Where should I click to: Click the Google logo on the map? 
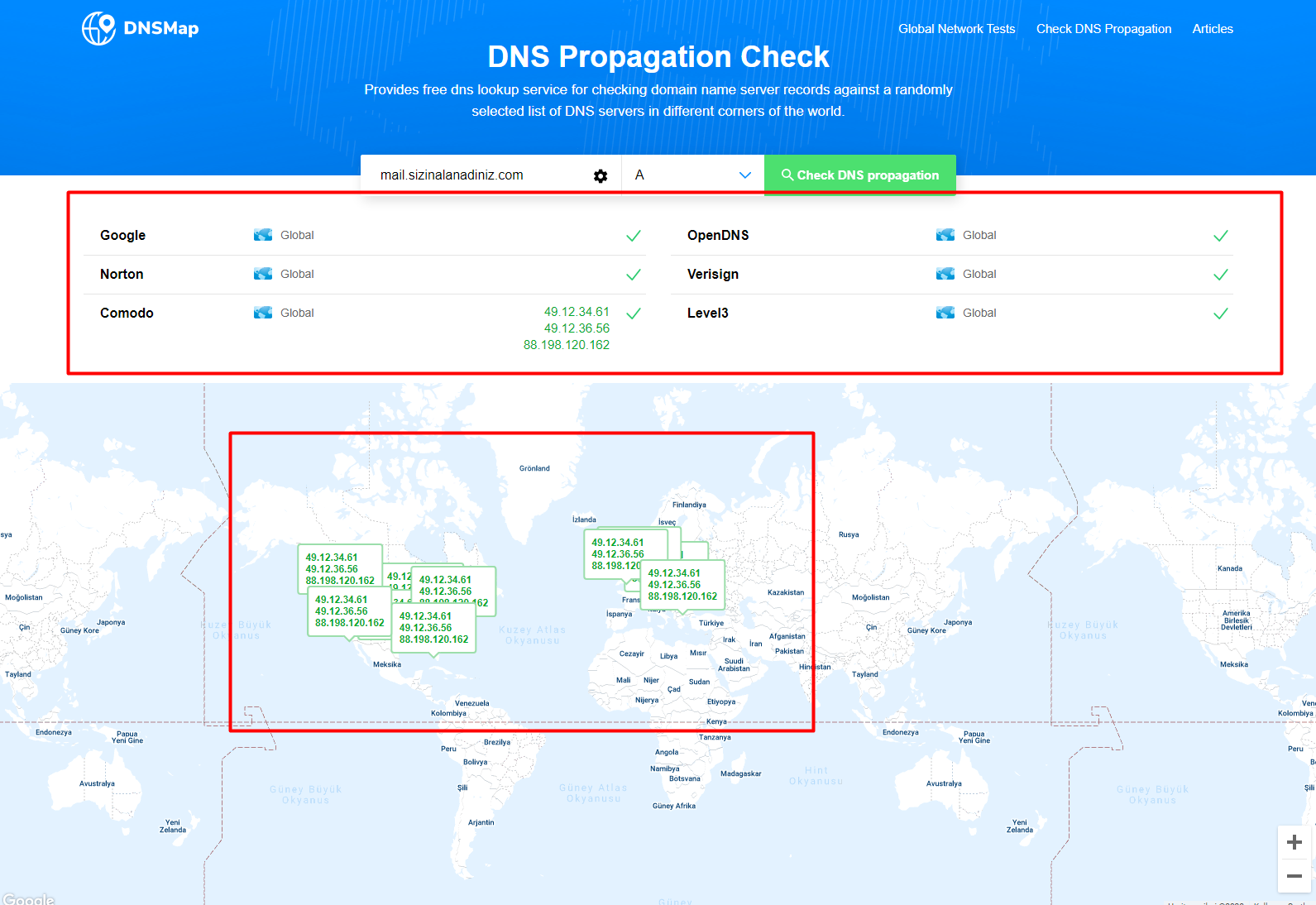pos(28,899)
